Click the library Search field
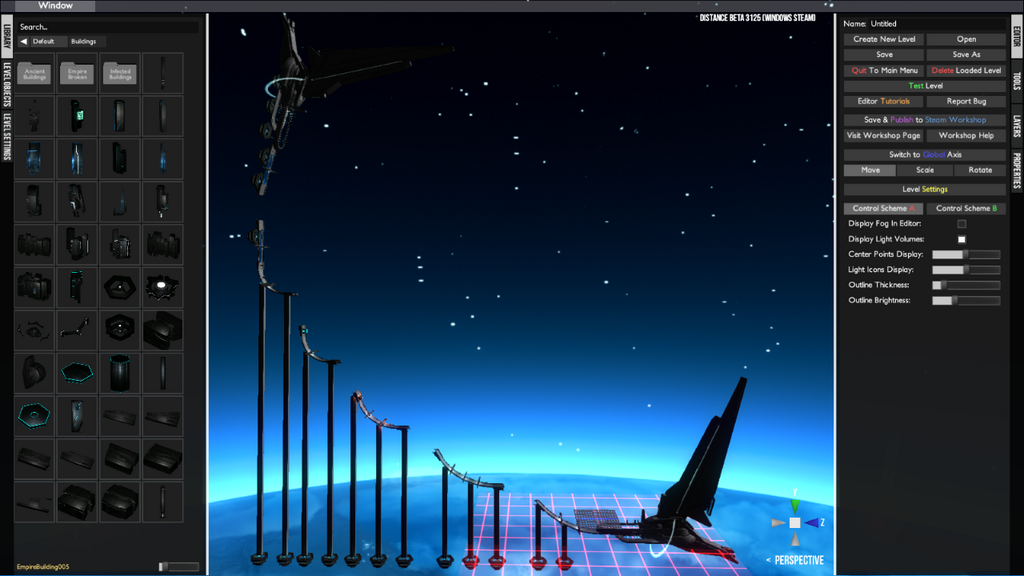Screen dimensions: 1024x576 click(105, 27)
